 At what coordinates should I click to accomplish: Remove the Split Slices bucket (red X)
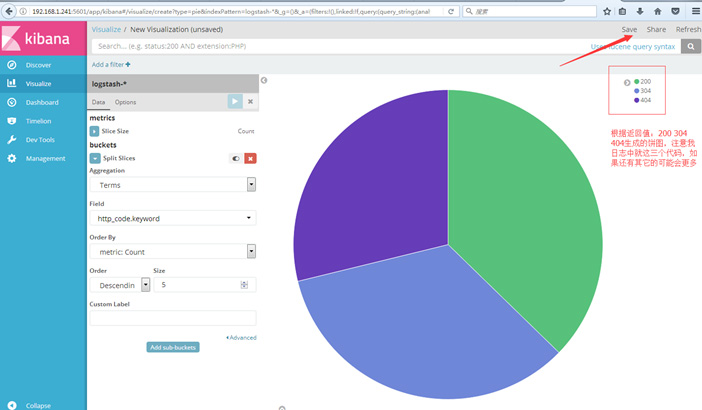(250, 158)
